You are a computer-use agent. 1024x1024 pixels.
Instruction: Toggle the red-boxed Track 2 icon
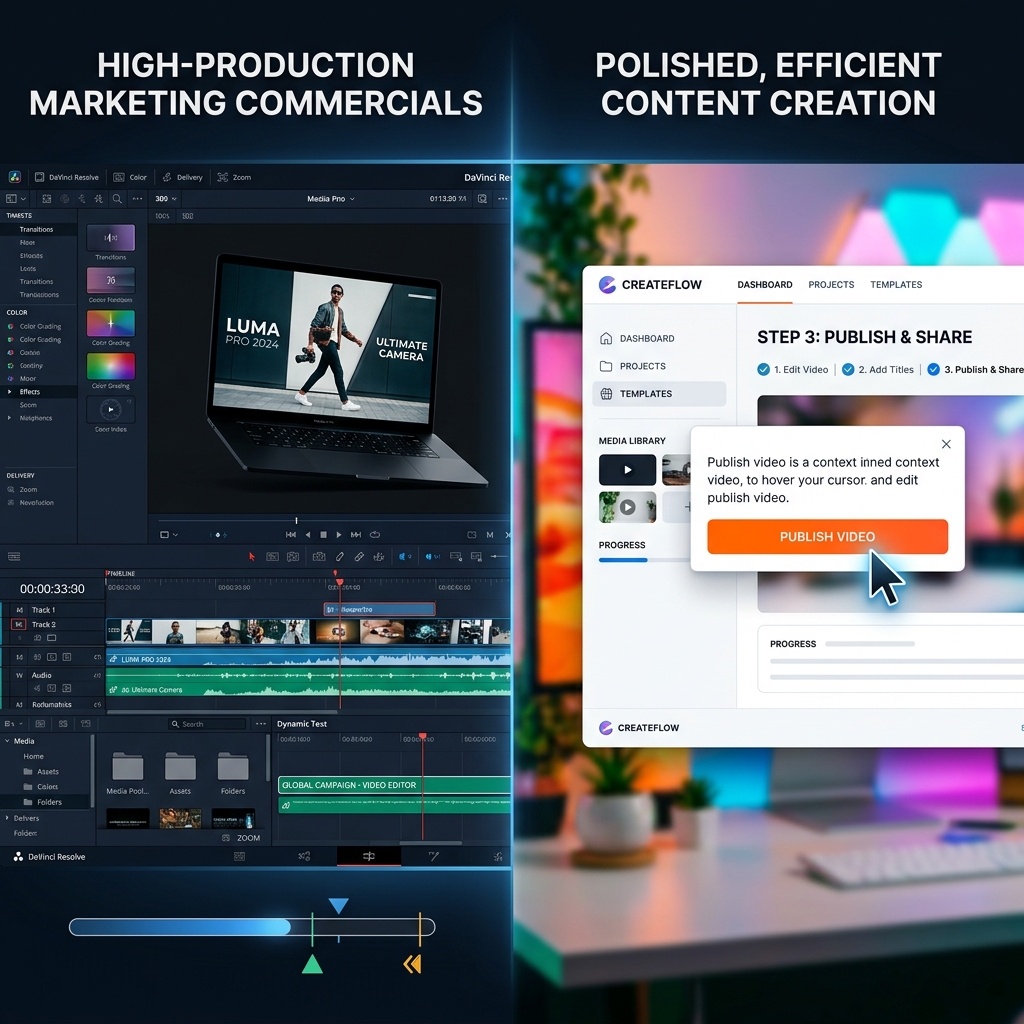(19, 624)
